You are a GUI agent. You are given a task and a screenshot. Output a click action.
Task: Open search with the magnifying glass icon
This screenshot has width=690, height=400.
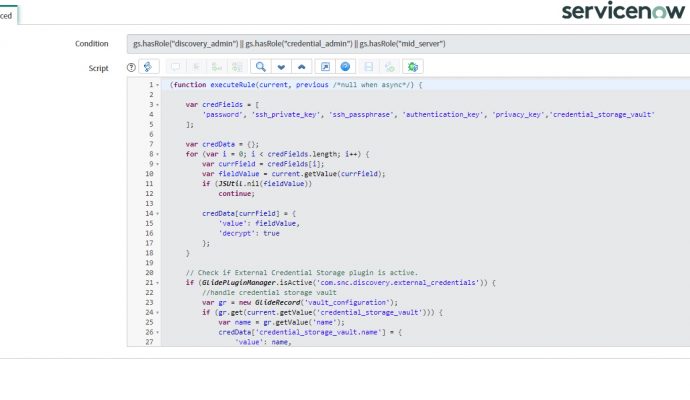pyautogui.click(x=260, y=67)
